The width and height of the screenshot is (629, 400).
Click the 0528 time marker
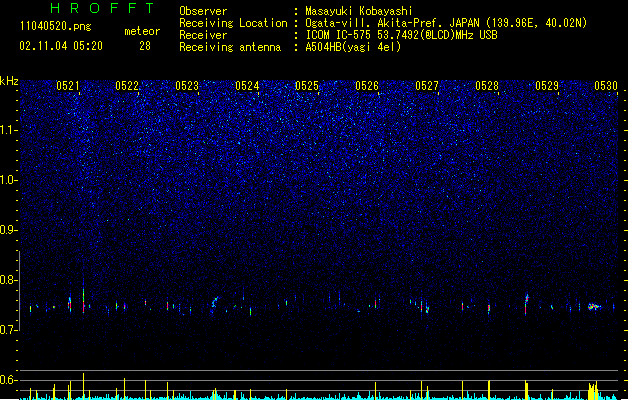(487, 86)
